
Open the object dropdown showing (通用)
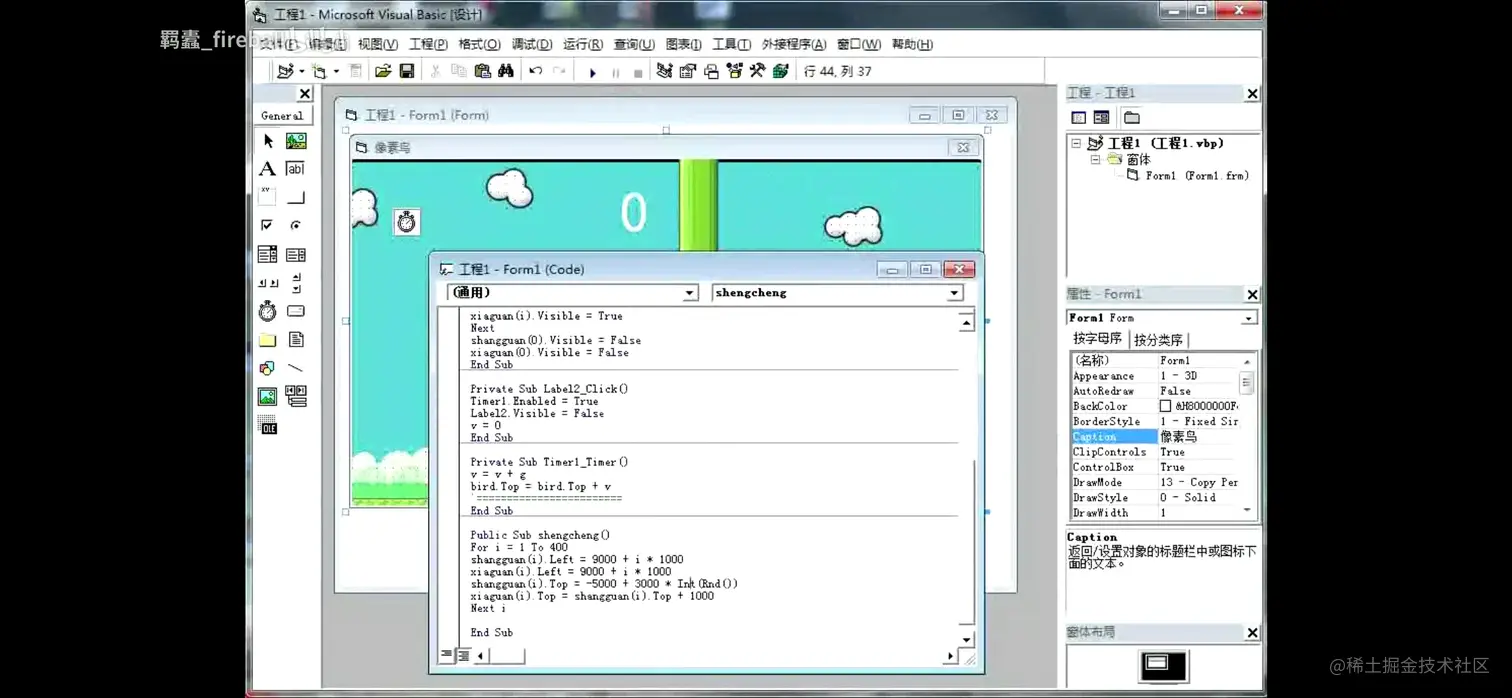689,293
